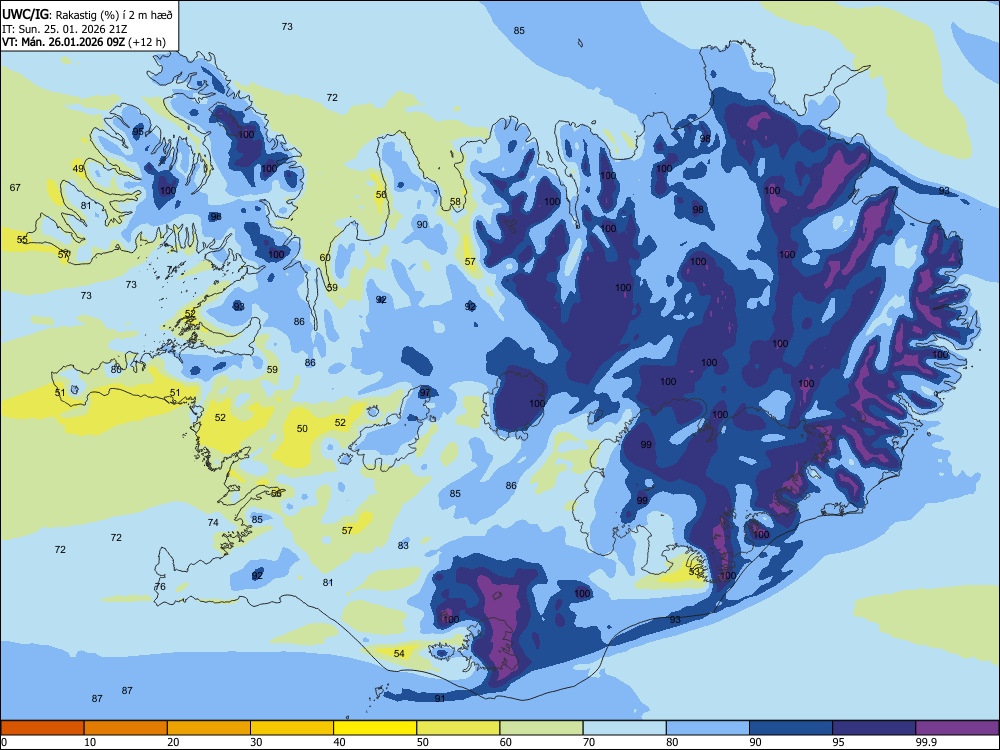Click the orange 10–20 legend swatch

coord(126,728)
